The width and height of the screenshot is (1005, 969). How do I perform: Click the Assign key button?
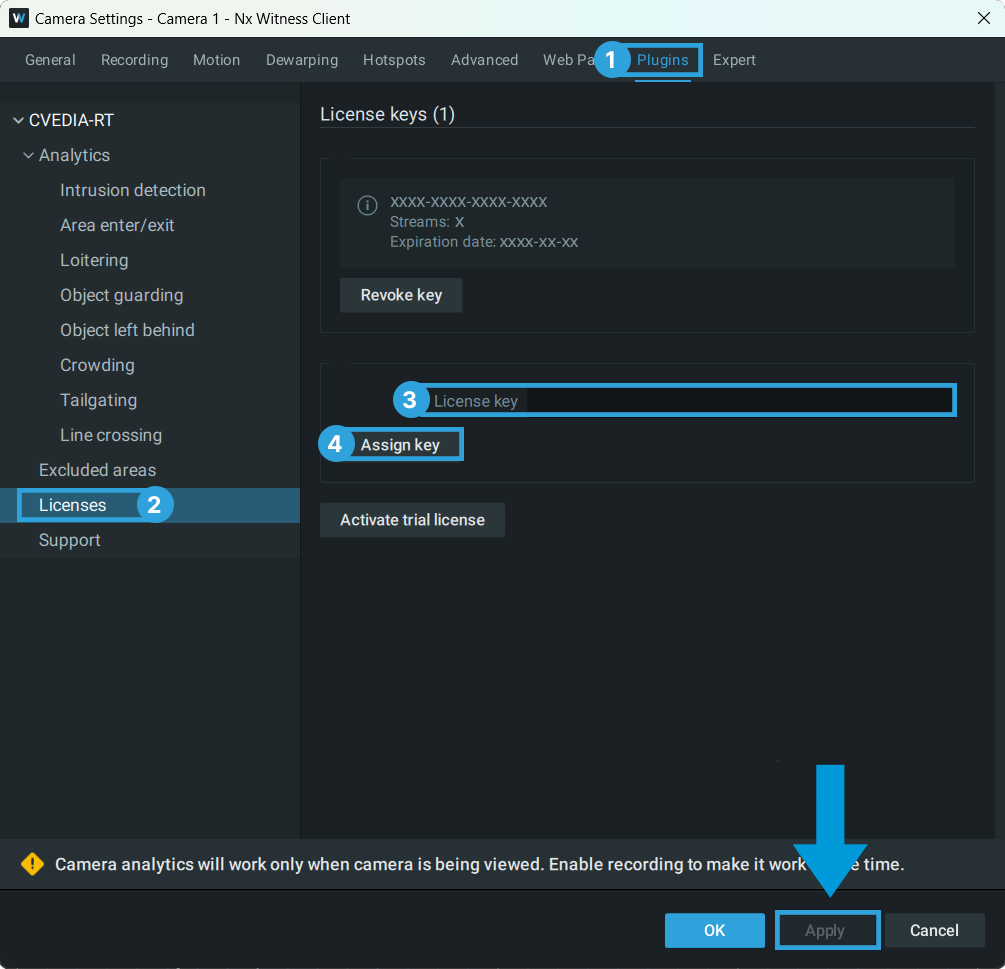coord(400,445)
